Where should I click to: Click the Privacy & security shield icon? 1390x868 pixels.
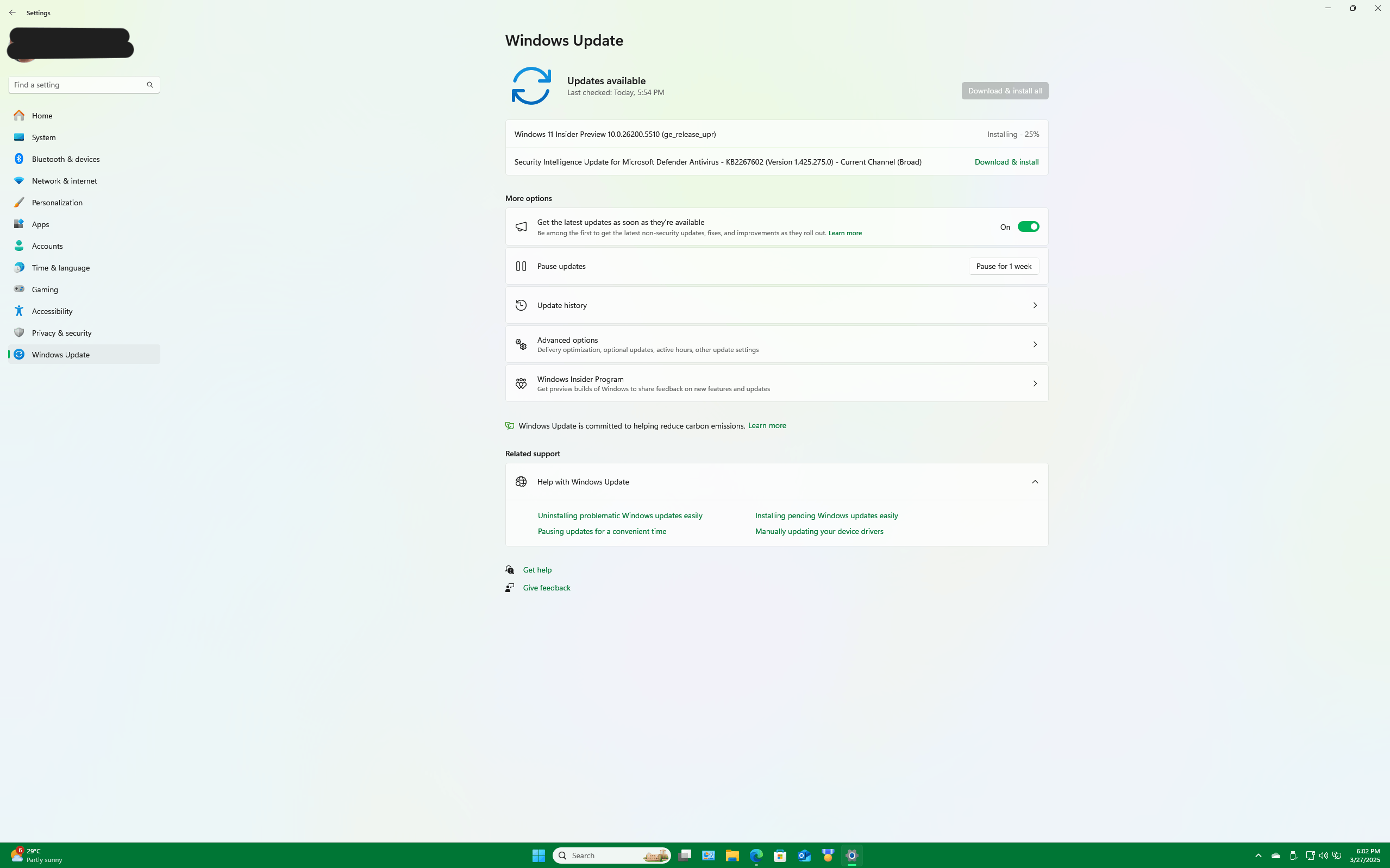19,333
